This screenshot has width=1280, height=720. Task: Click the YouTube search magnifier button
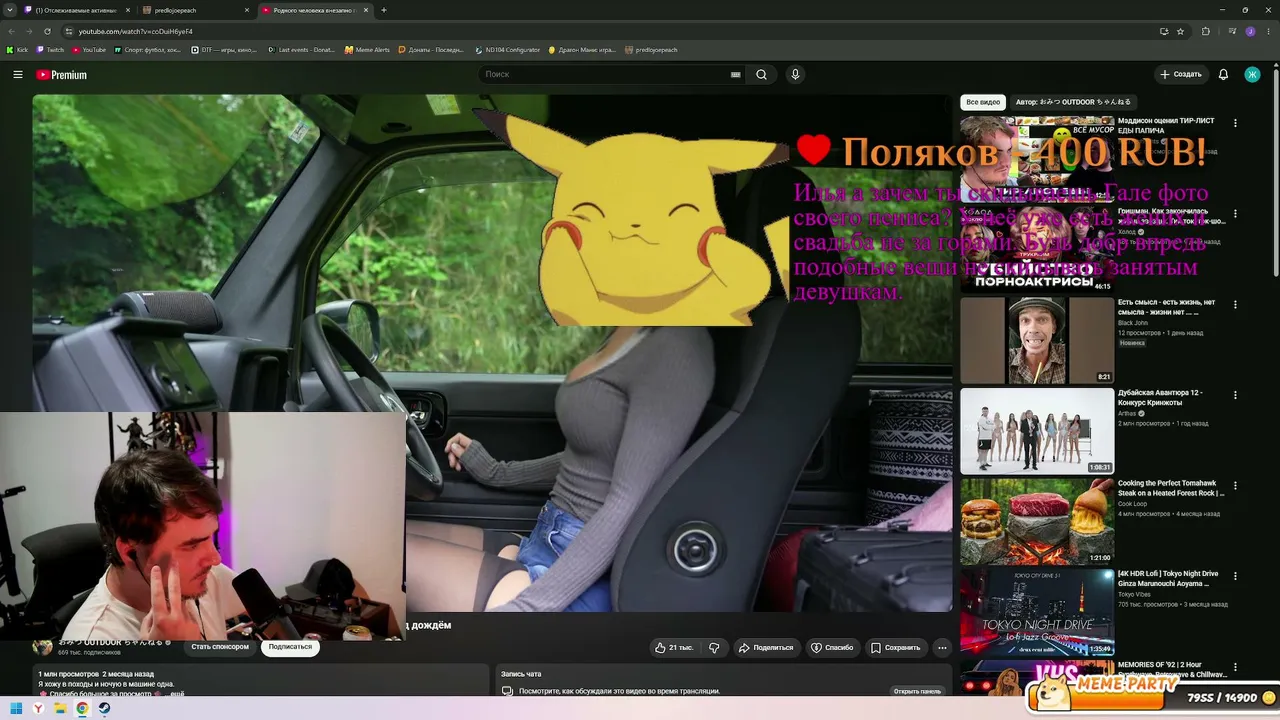click(761, 75)
